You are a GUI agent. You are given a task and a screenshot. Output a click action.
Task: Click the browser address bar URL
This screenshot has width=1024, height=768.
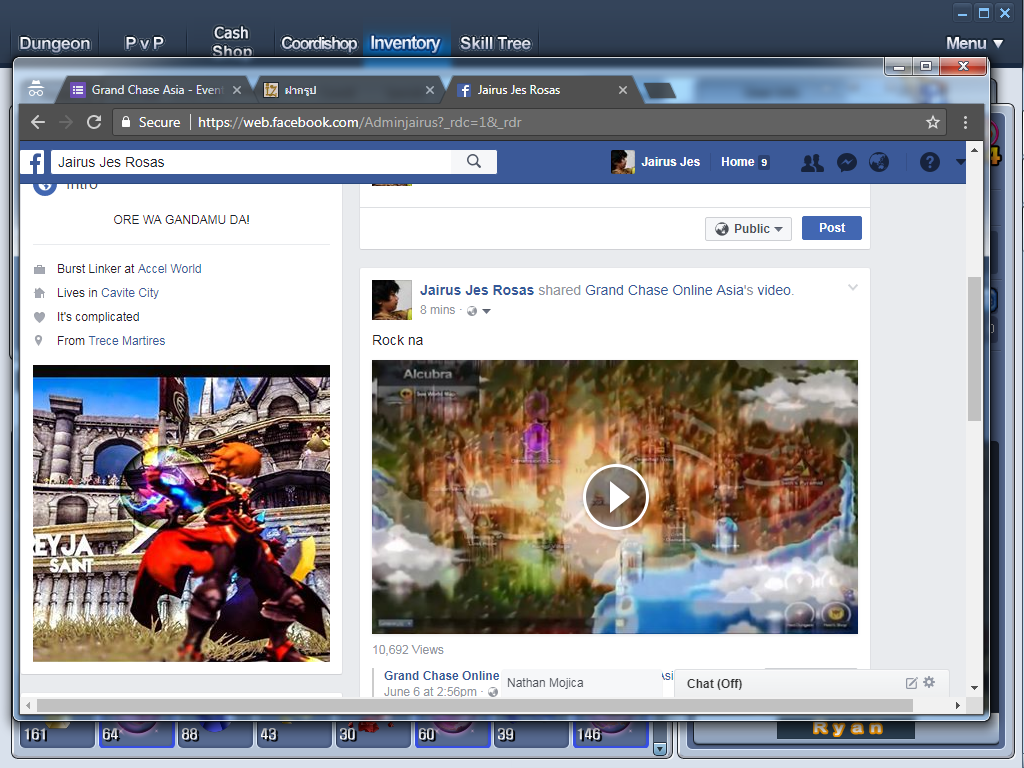pyautogui.click(x=359, y=122)
